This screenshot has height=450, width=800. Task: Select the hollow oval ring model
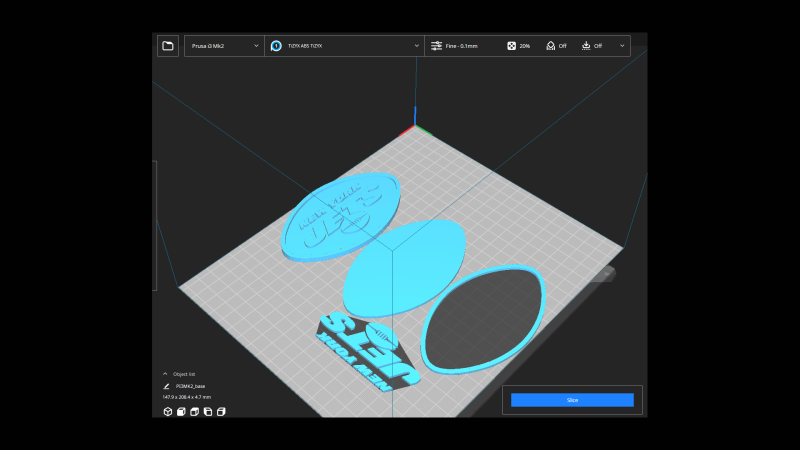pyautogui.click(x=482, y=318)
